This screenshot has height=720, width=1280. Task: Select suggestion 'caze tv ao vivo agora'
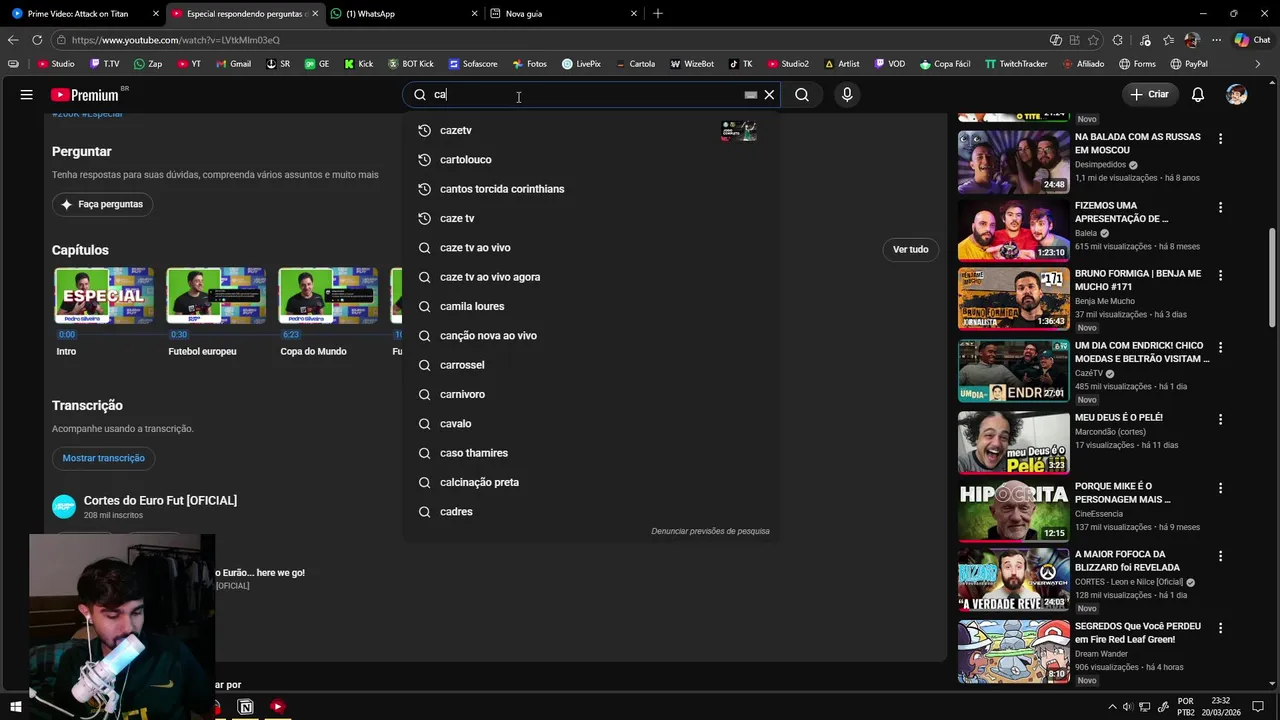click(591, 277)
